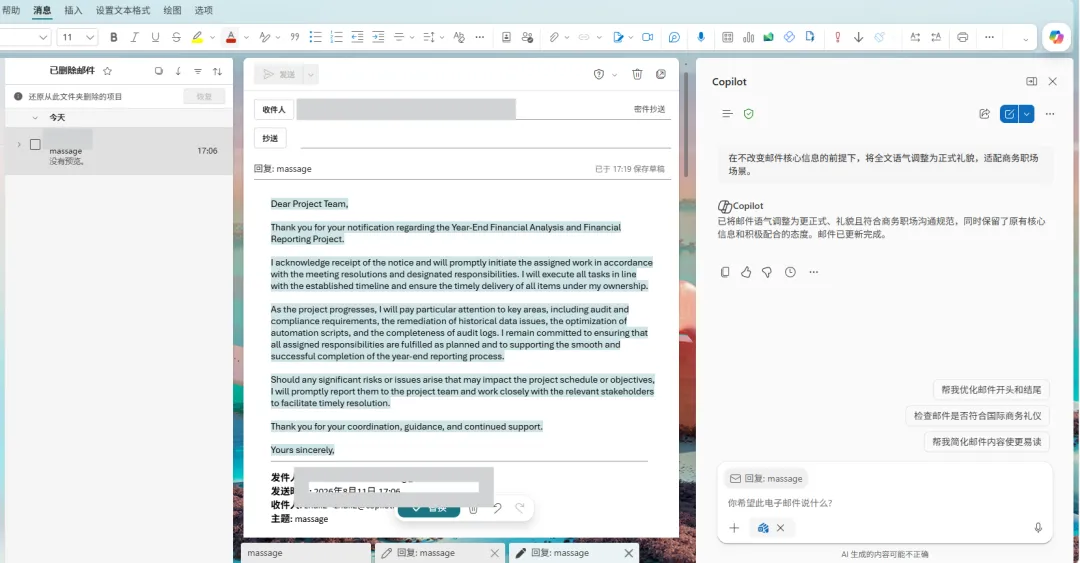The image size is (1080, 563).
Task: Expand the massage conversation thread
Action: point(19,145)
